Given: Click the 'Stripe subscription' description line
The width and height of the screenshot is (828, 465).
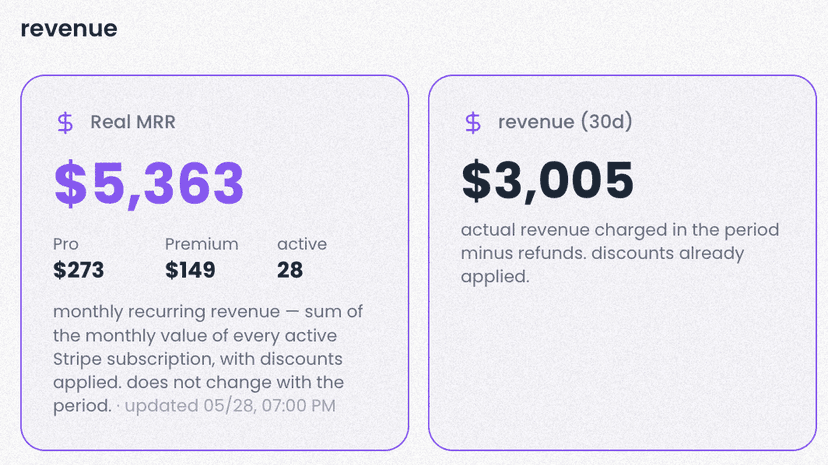Looking at the screenshot, I should 197,359.
